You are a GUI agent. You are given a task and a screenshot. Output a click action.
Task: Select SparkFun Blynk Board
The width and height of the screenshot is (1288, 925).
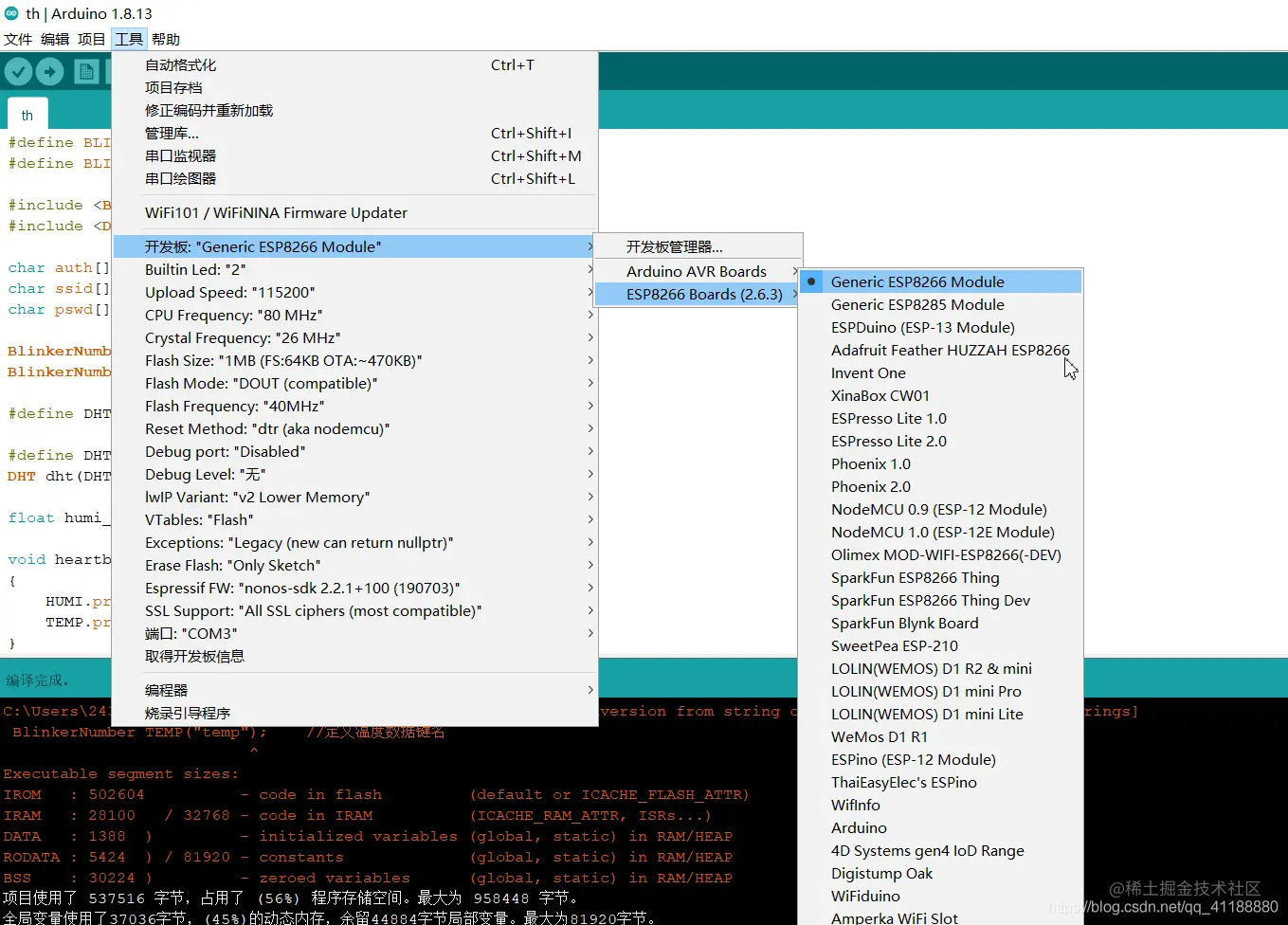click(941, 623)
